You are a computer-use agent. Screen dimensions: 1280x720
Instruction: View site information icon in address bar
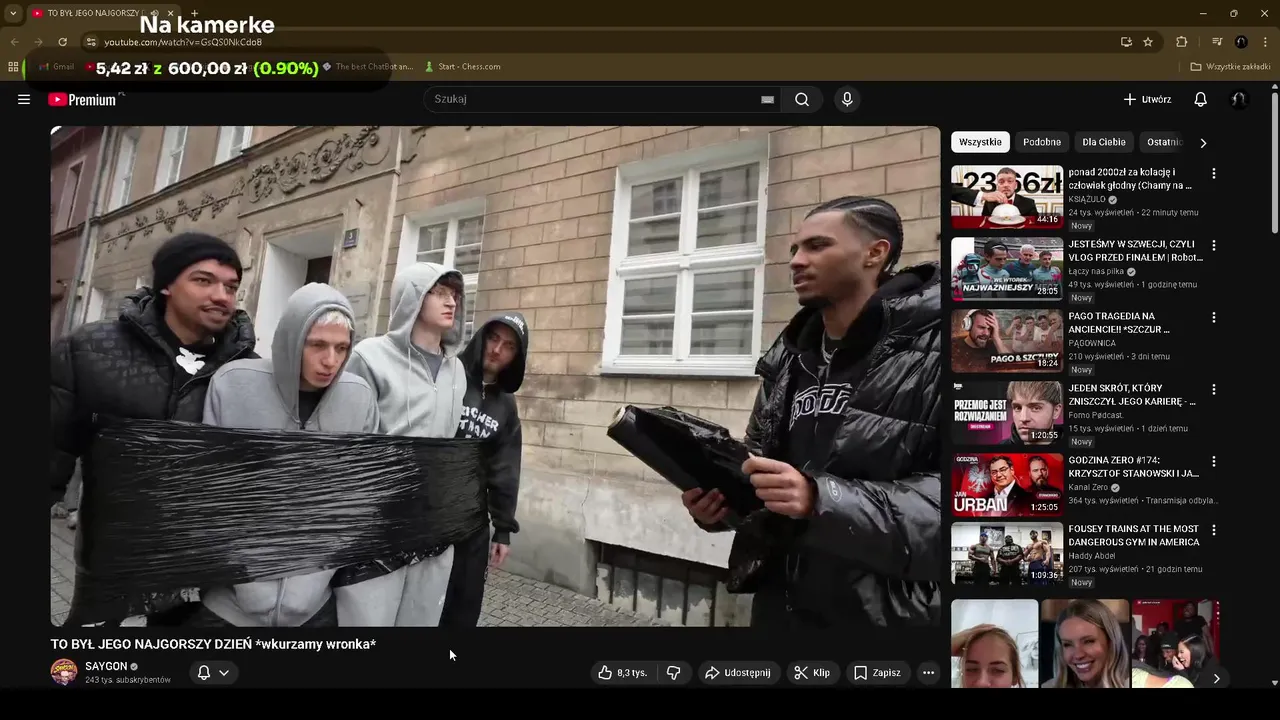point(91,42)
